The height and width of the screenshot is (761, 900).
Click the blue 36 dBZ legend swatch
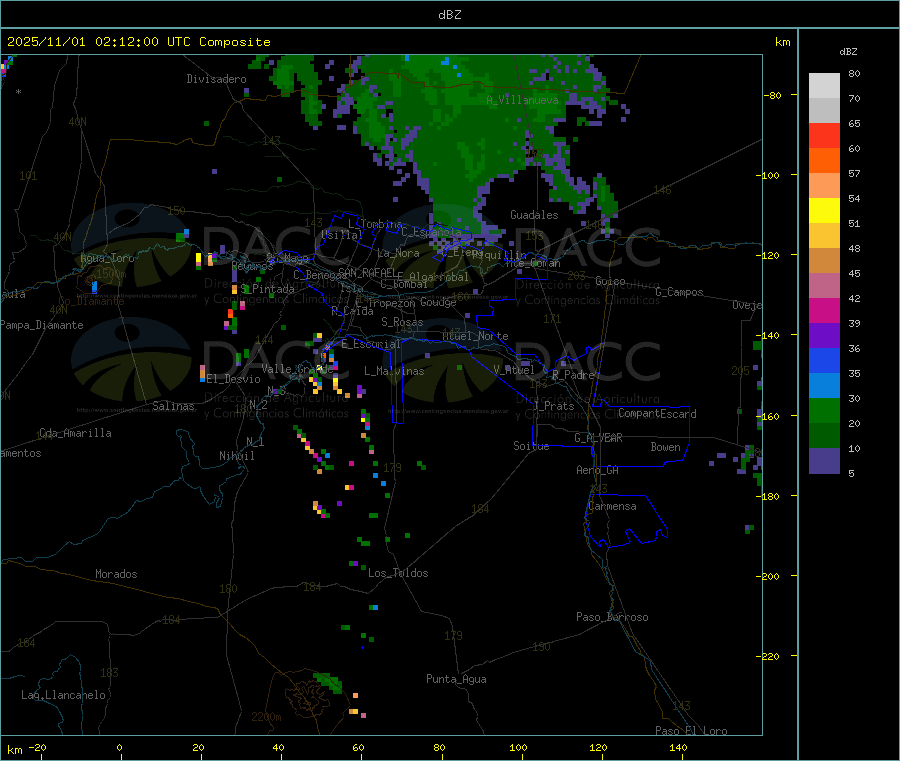(x=824, y=360)
